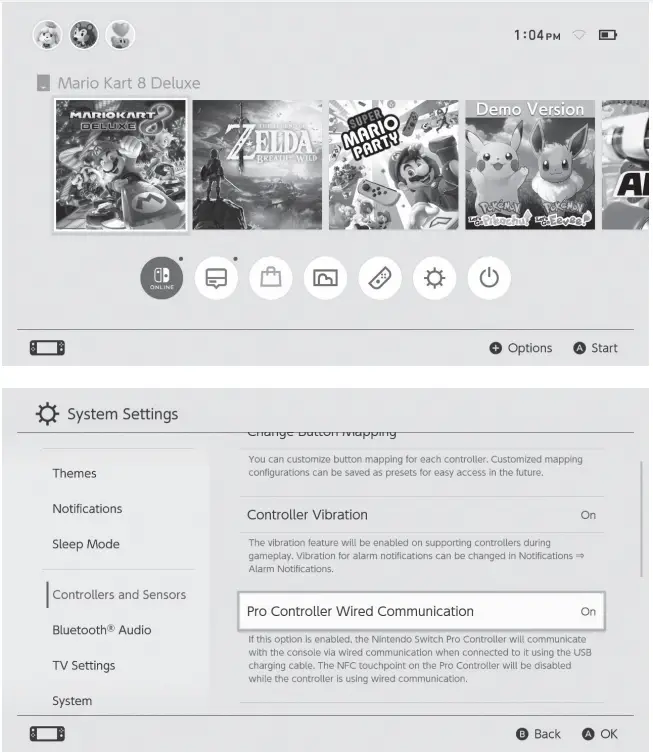Image resolution: width=653 pixels, height=753 pixels.
Task: Toggle Pro Controller Wired Communication setting
Action: (422, 611)
